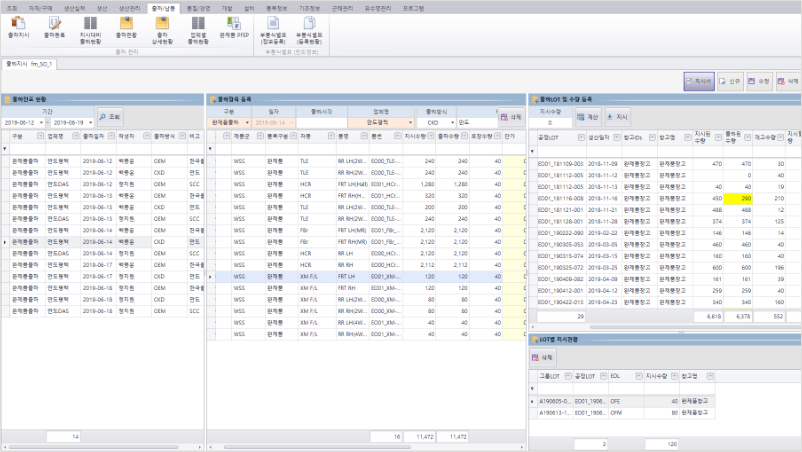Select LOT row E001_181116-008
Image resolution: width=802 pixels, height=452 pixels.
665,198
